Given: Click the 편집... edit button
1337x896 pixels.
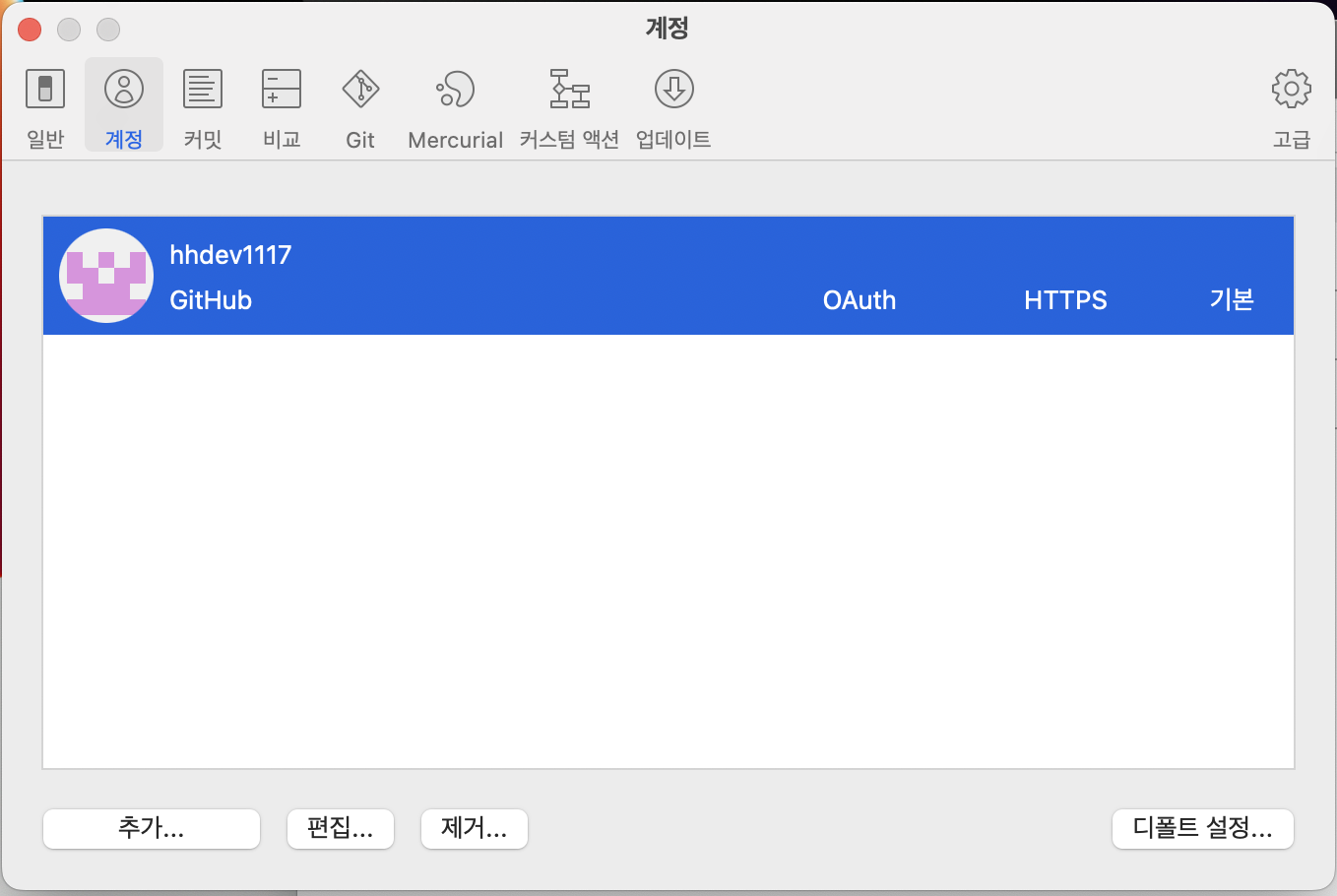Looking at the screenshot, I should point(341,828).
